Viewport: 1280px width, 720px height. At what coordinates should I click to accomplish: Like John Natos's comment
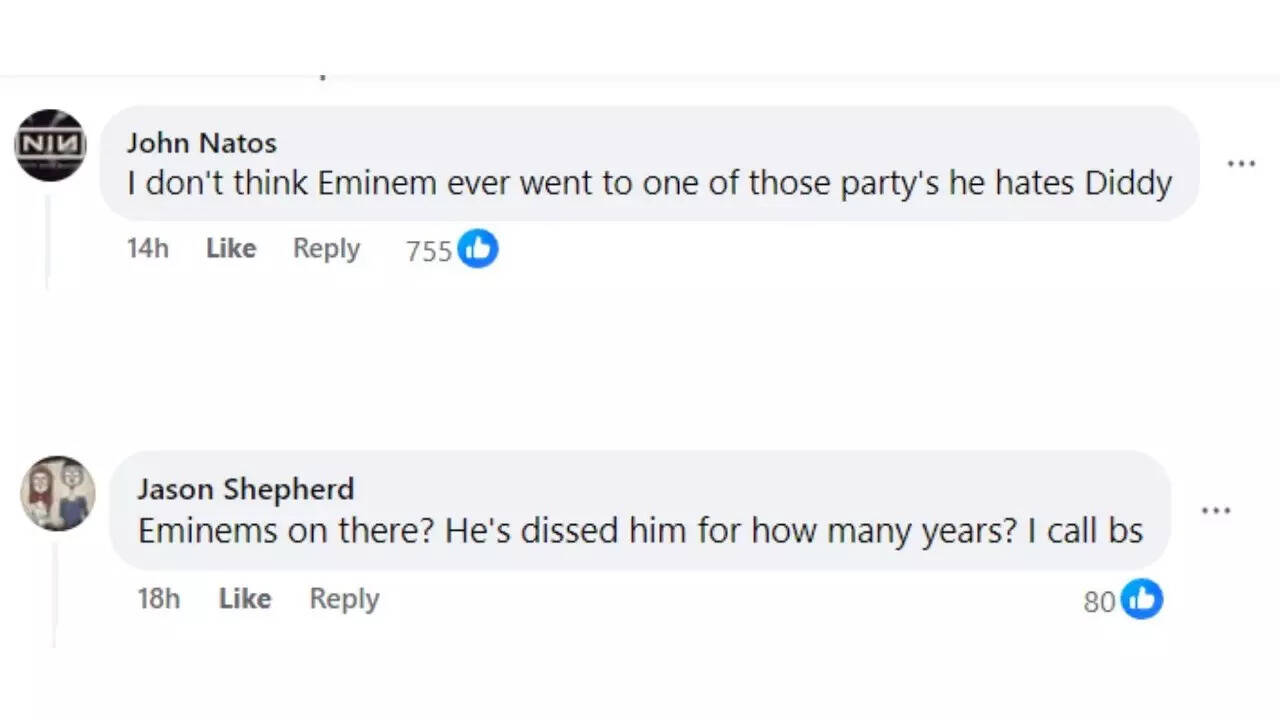(x=231, y=249)
